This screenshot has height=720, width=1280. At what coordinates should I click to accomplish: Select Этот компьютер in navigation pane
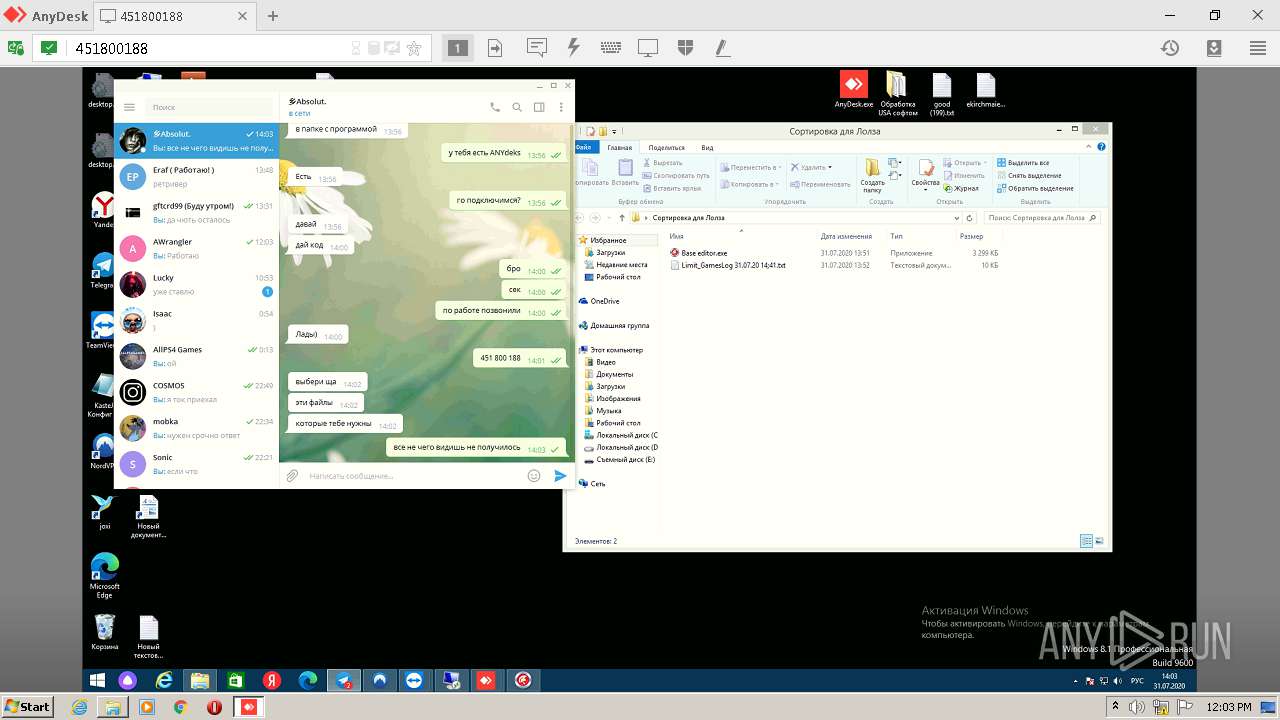(x=611, y=350)
